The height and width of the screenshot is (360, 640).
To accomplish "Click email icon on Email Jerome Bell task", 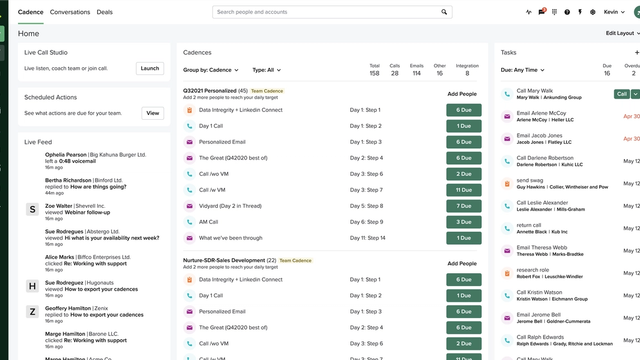I will 507,318.
